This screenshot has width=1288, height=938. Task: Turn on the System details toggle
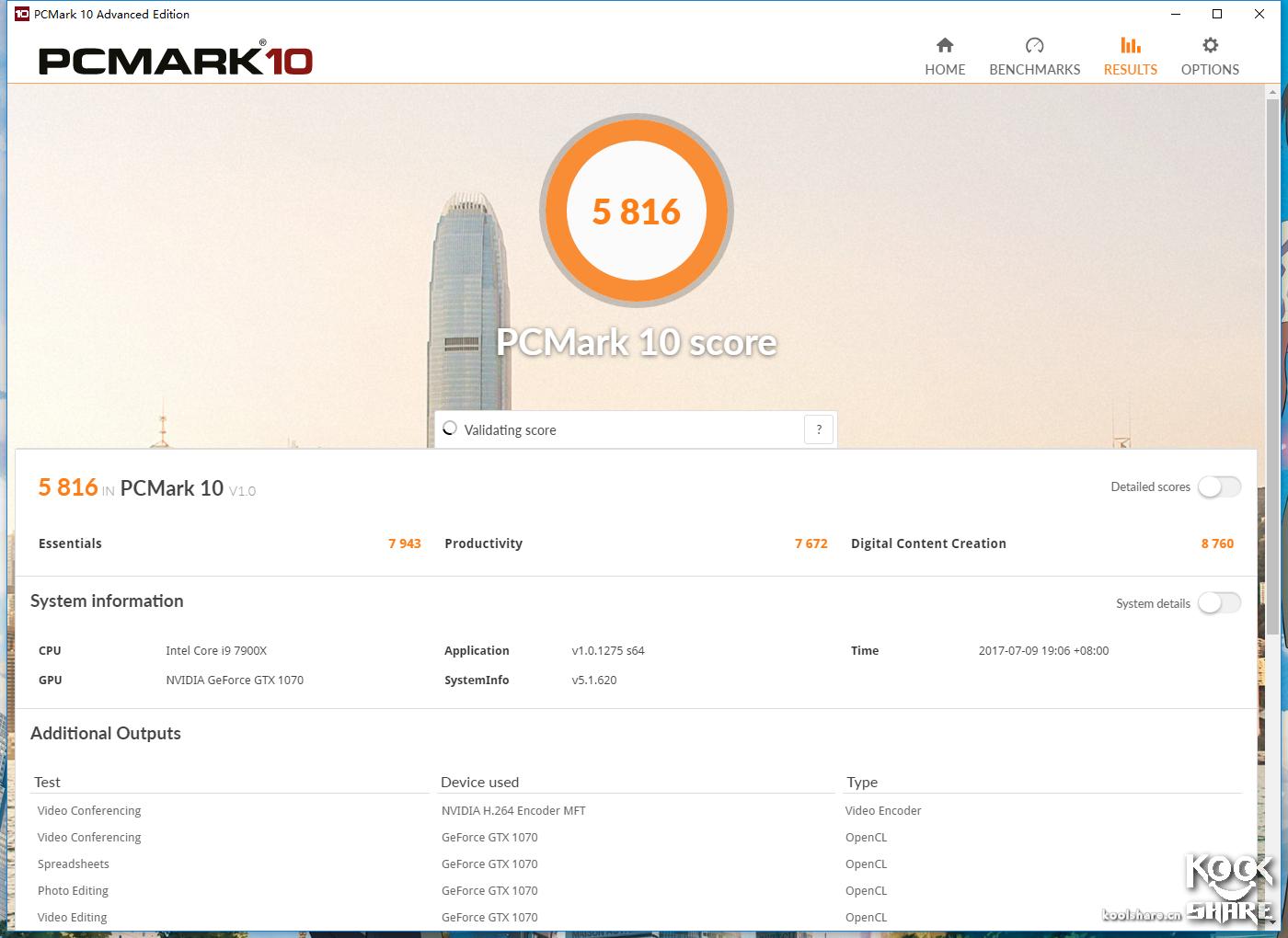[1219, 603]
